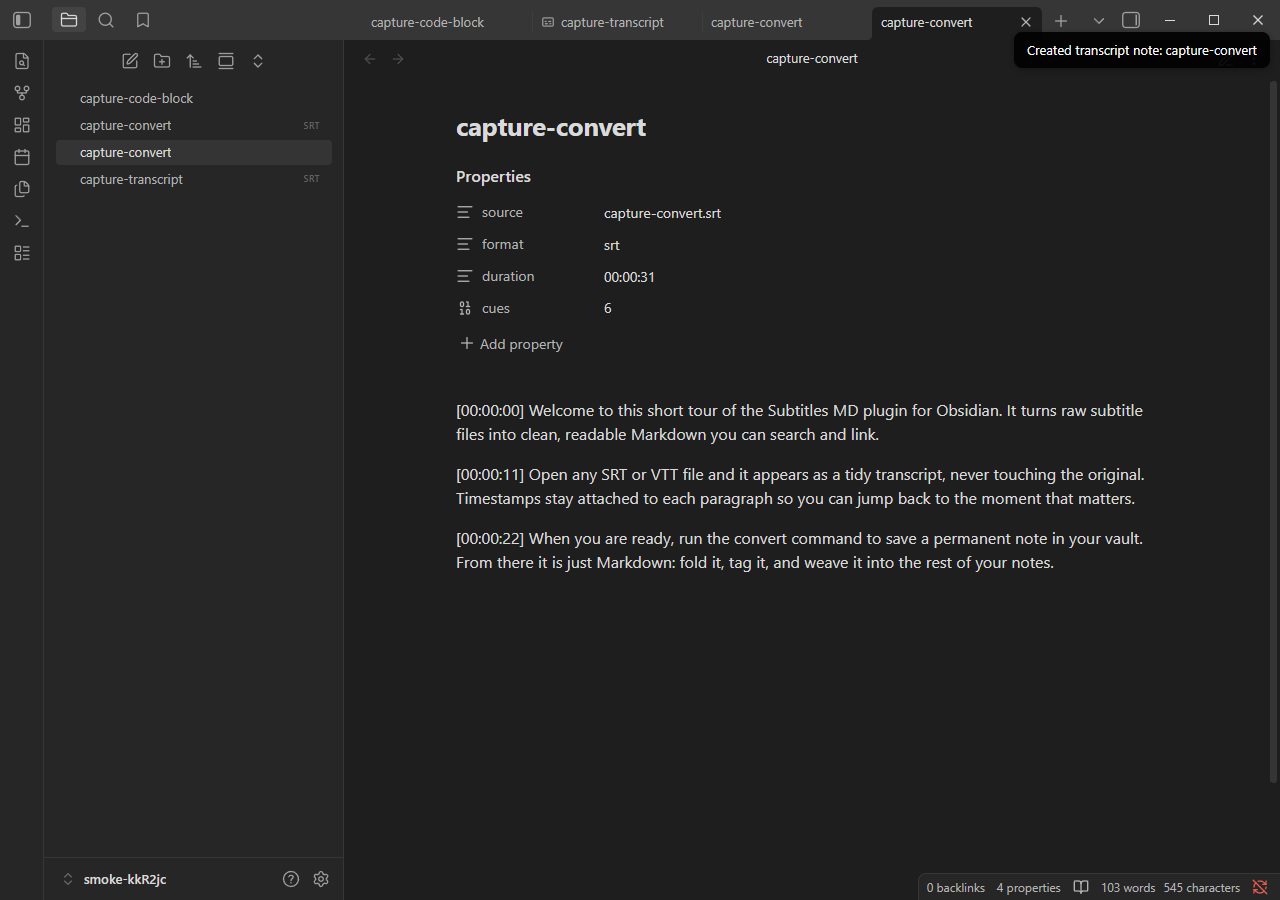Open the search pane
The width and height of the screenshot is (1280, 900).
pyautogui.click(x=106, y=20)
